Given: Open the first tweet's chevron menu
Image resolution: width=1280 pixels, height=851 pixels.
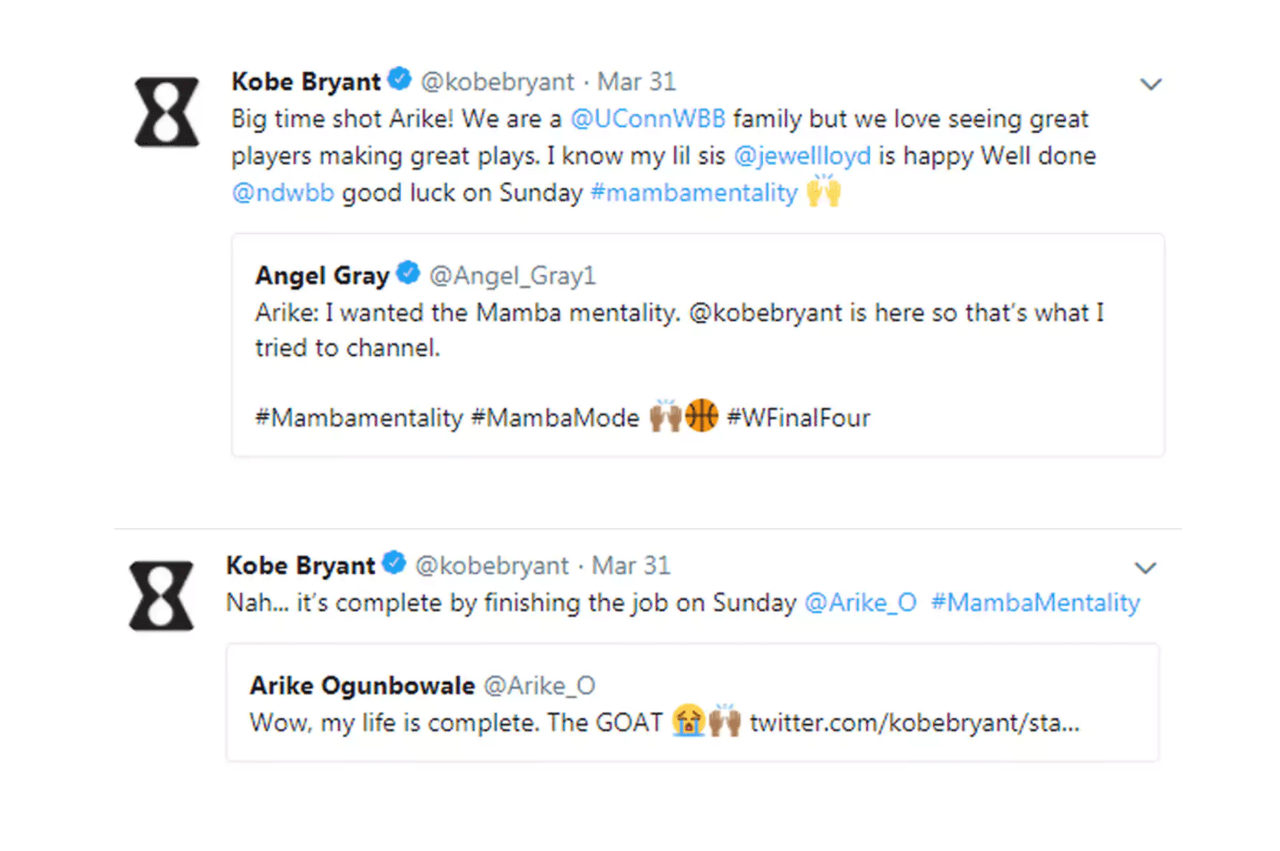Looking at the screenshot, I should click(x=1151, y=84).
